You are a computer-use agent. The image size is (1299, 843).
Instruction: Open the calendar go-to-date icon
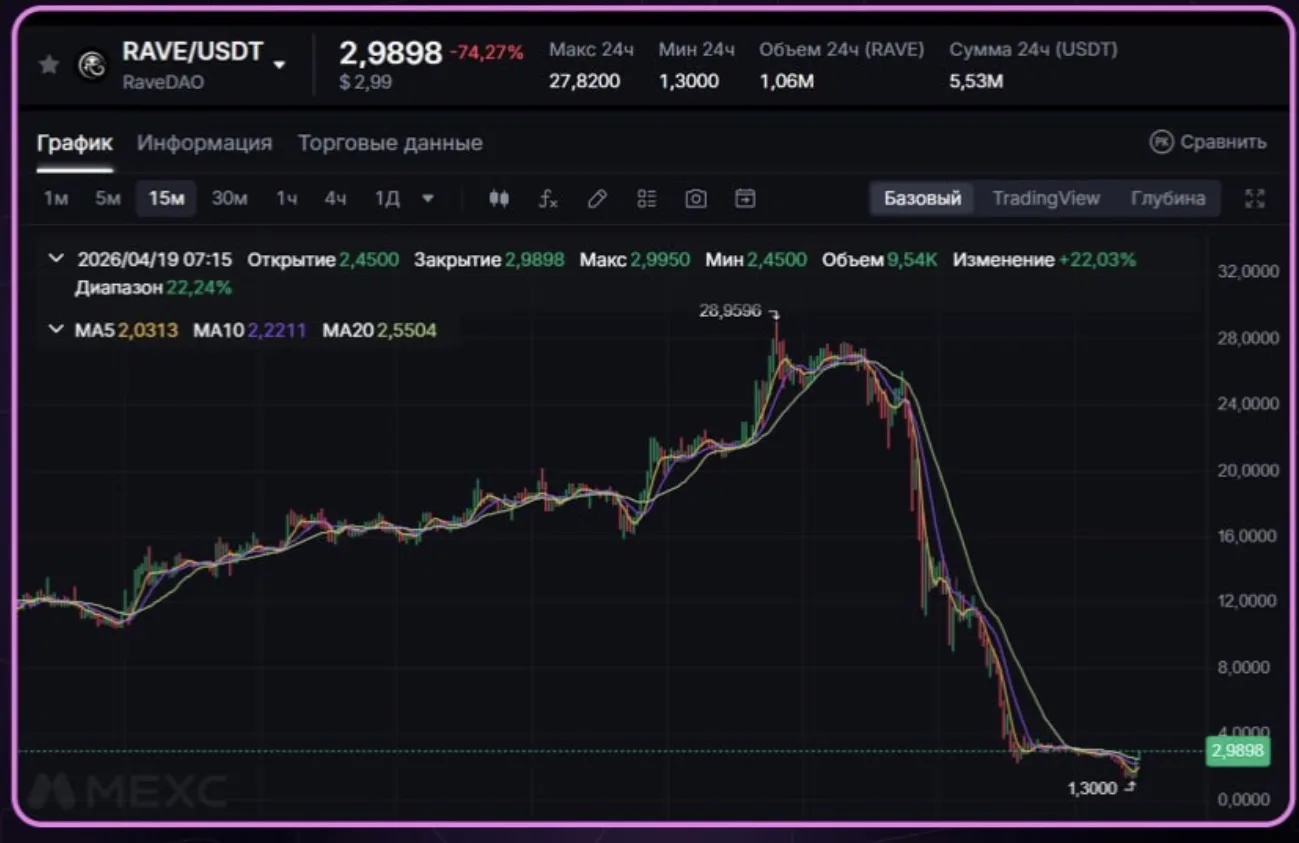click(745, 198)
